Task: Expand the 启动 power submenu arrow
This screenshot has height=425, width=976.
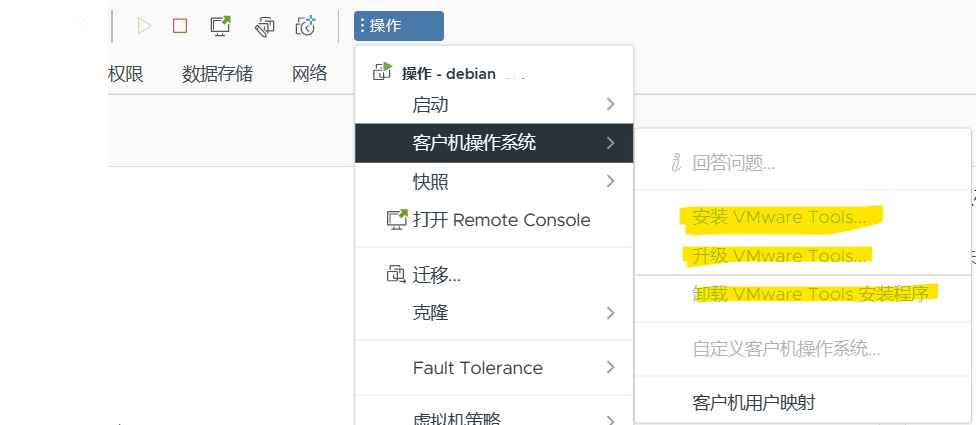Action: click(x=611, y=105)
